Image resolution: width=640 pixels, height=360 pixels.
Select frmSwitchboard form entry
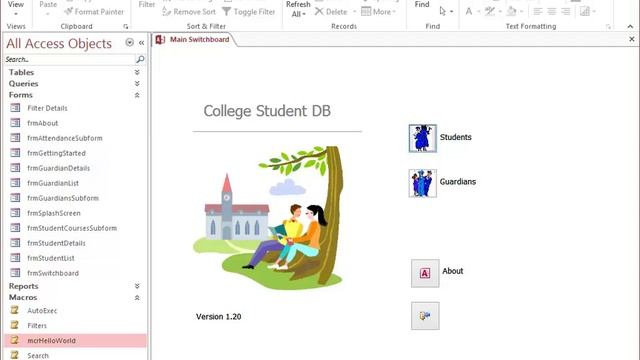tap(53, 273)
